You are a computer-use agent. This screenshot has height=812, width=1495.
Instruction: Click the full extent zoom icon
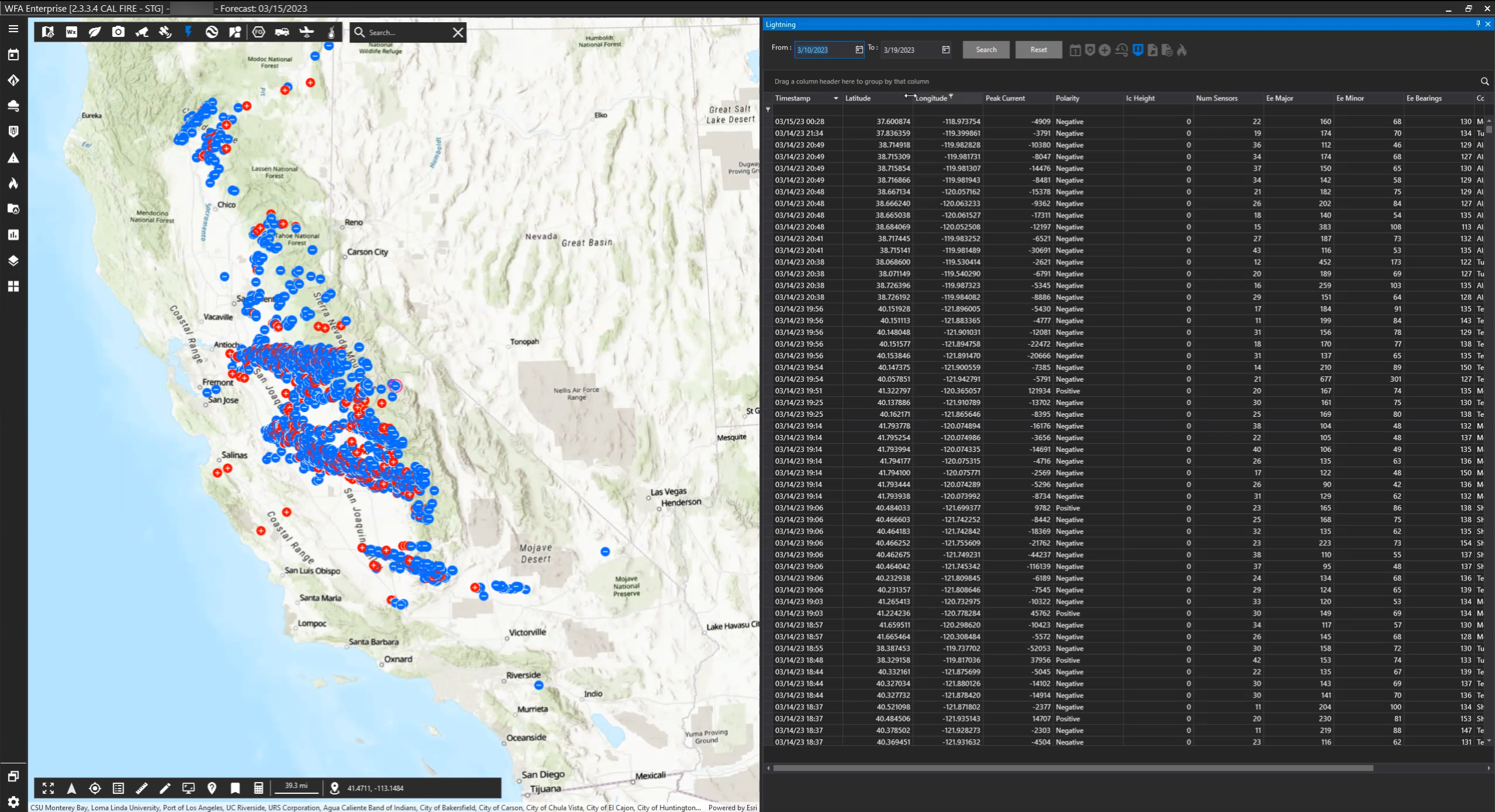click(x=48, y=788)
